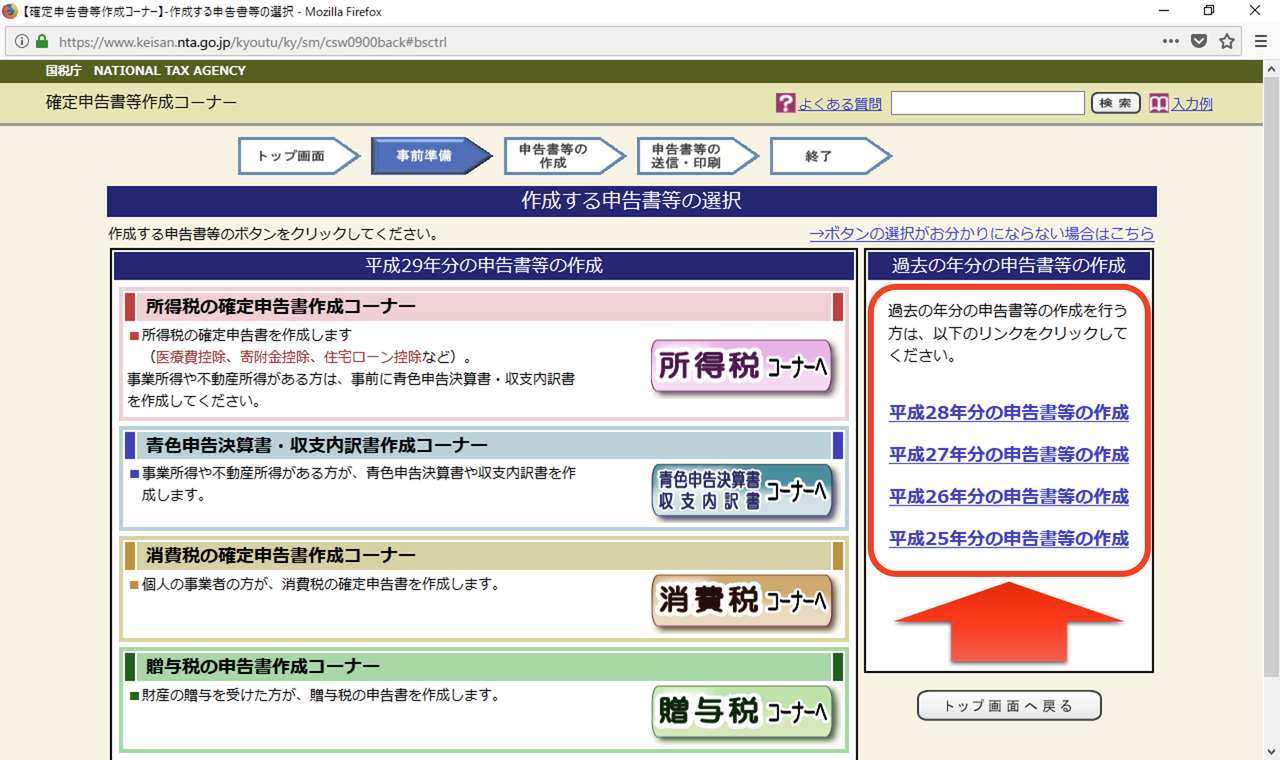Click 青色申告決算書収支内訳書コーナーへ button
1280x760 pixels.
tap(742, 491)
